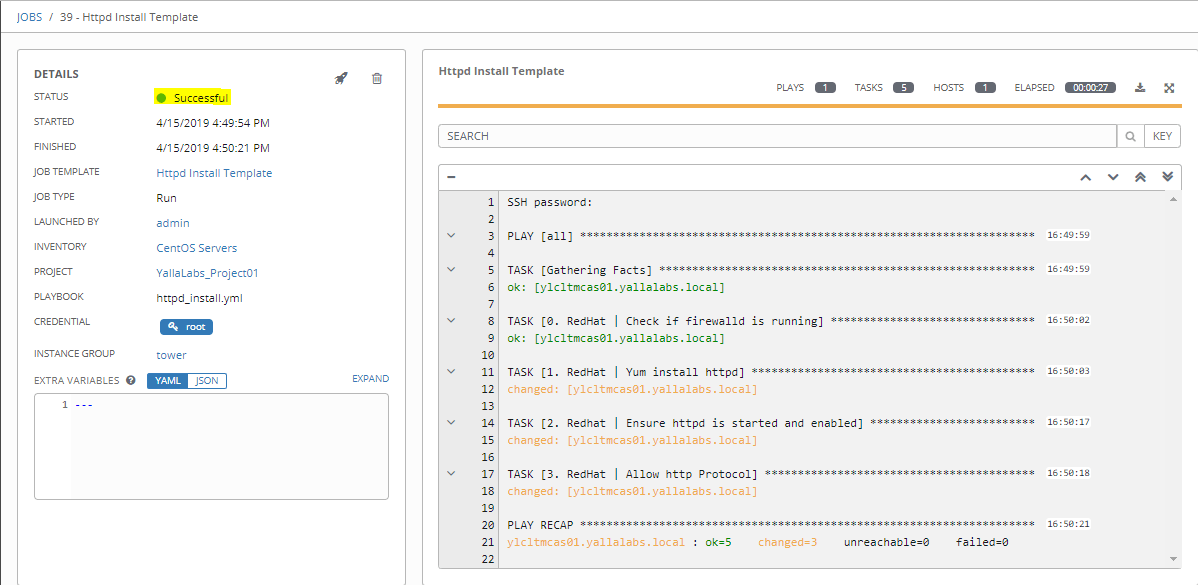Collapse the Gathering Facts task
Screen dimensions: 1198x585
451,269
